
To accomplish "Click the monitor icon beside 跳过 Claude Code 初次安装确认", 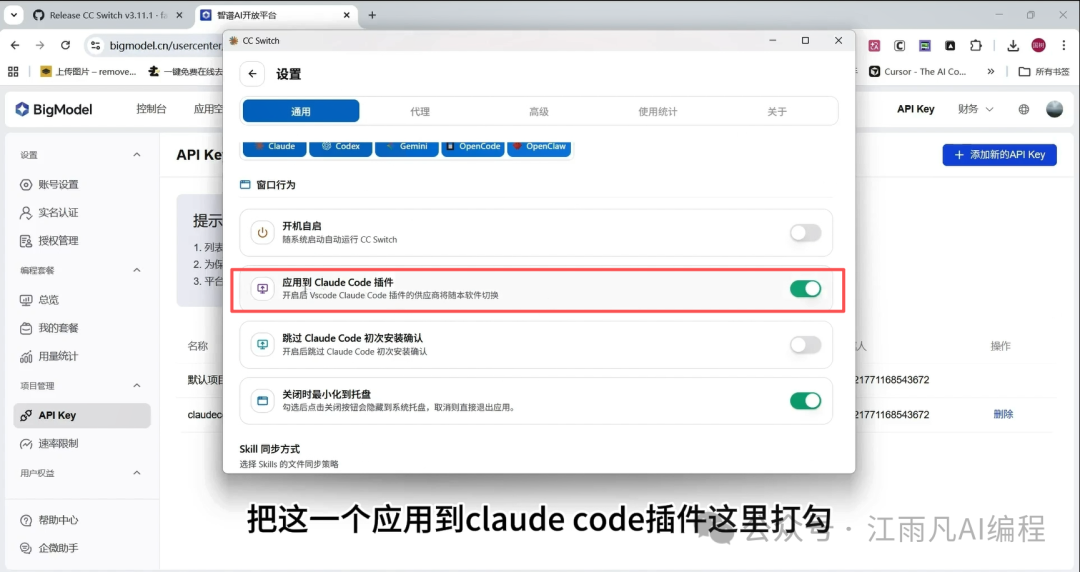I will [262, 345].
